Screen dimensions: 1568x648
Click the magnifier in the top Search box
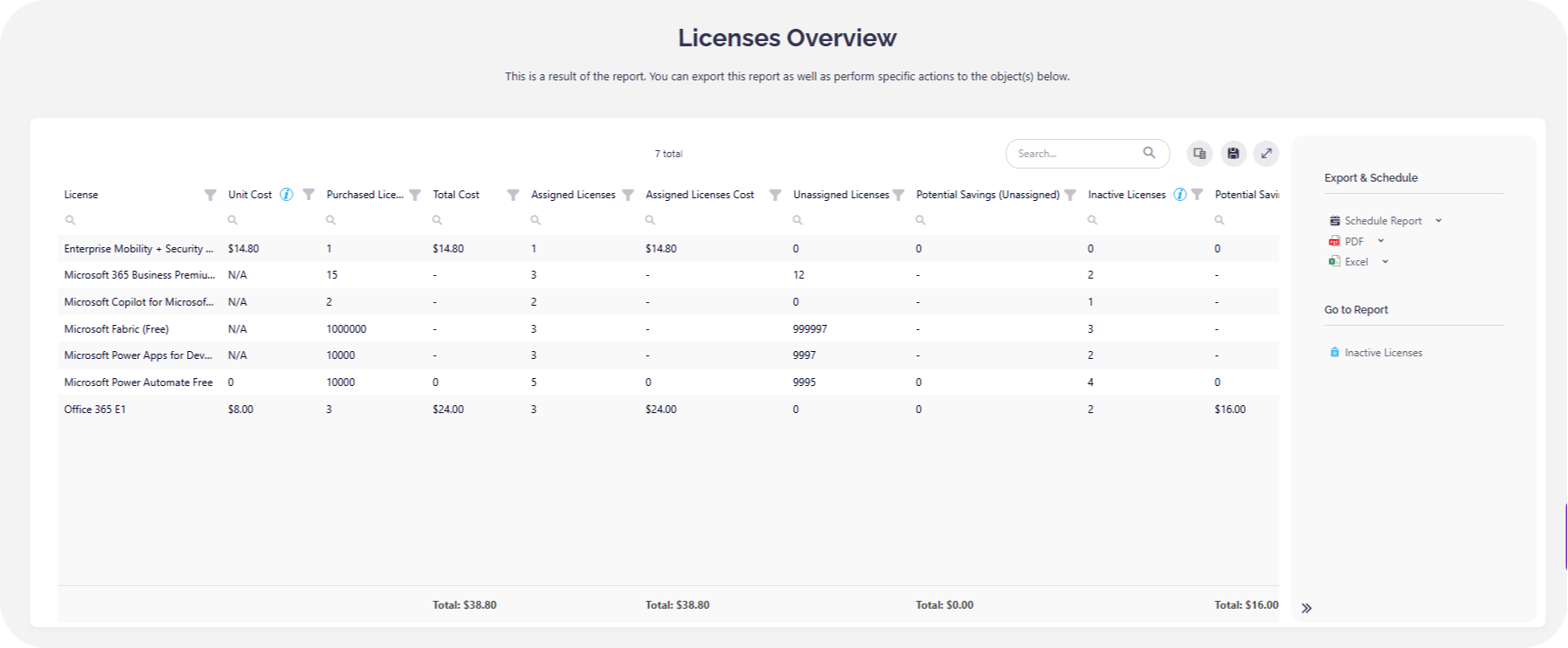[1149, 153]
